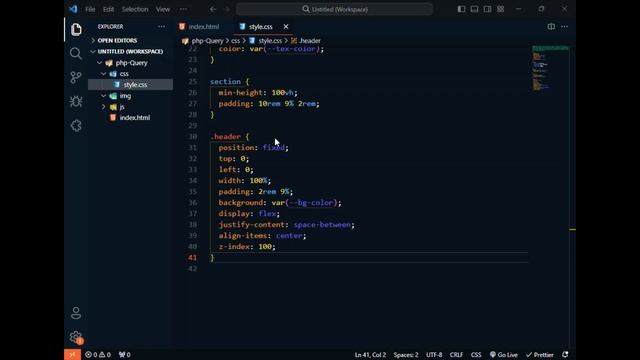This screenshot has height=360, width=640.
Task: Click the Untitled (Workspace) search box
Action: pos(334,9)
